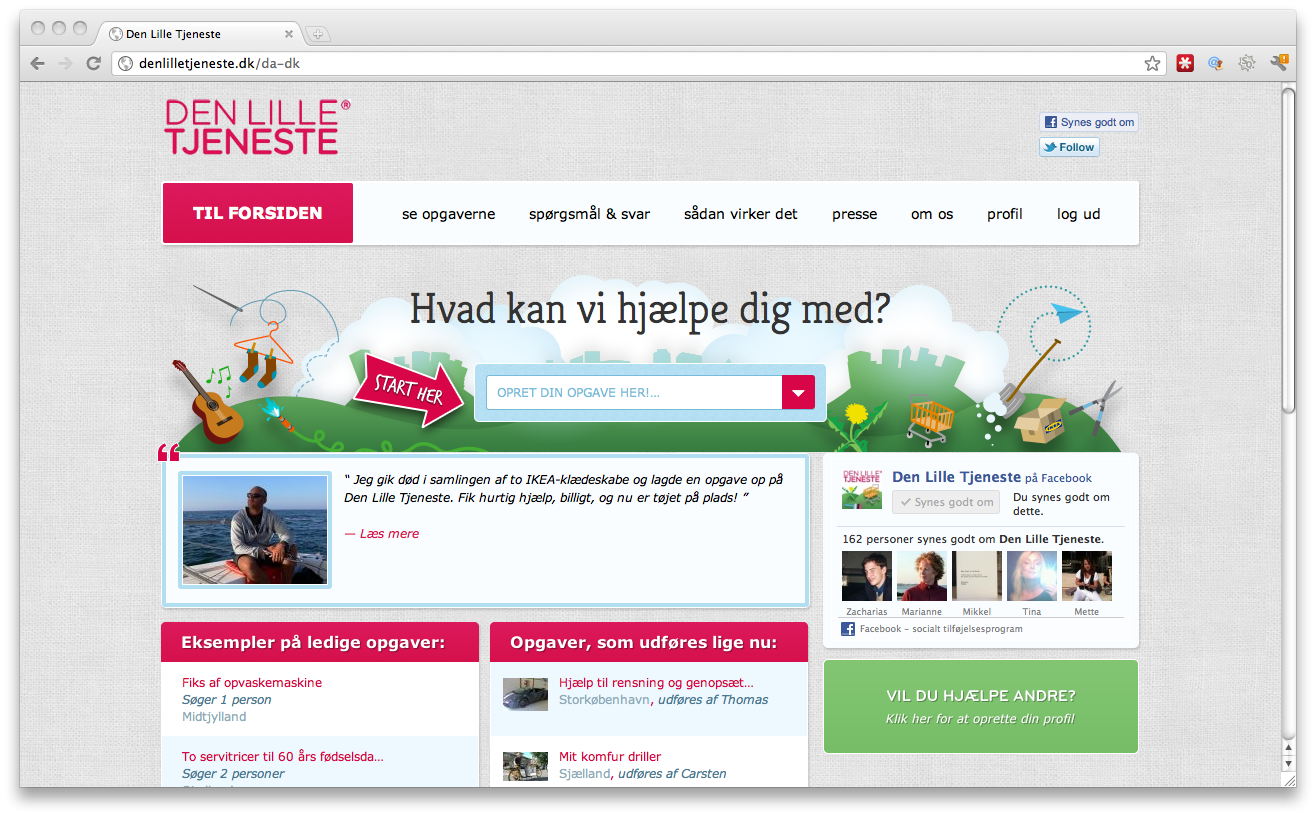Screen dimensions: 1316x817
Task: Click the 'Opret din opgave her' input field
Action: 633,393
